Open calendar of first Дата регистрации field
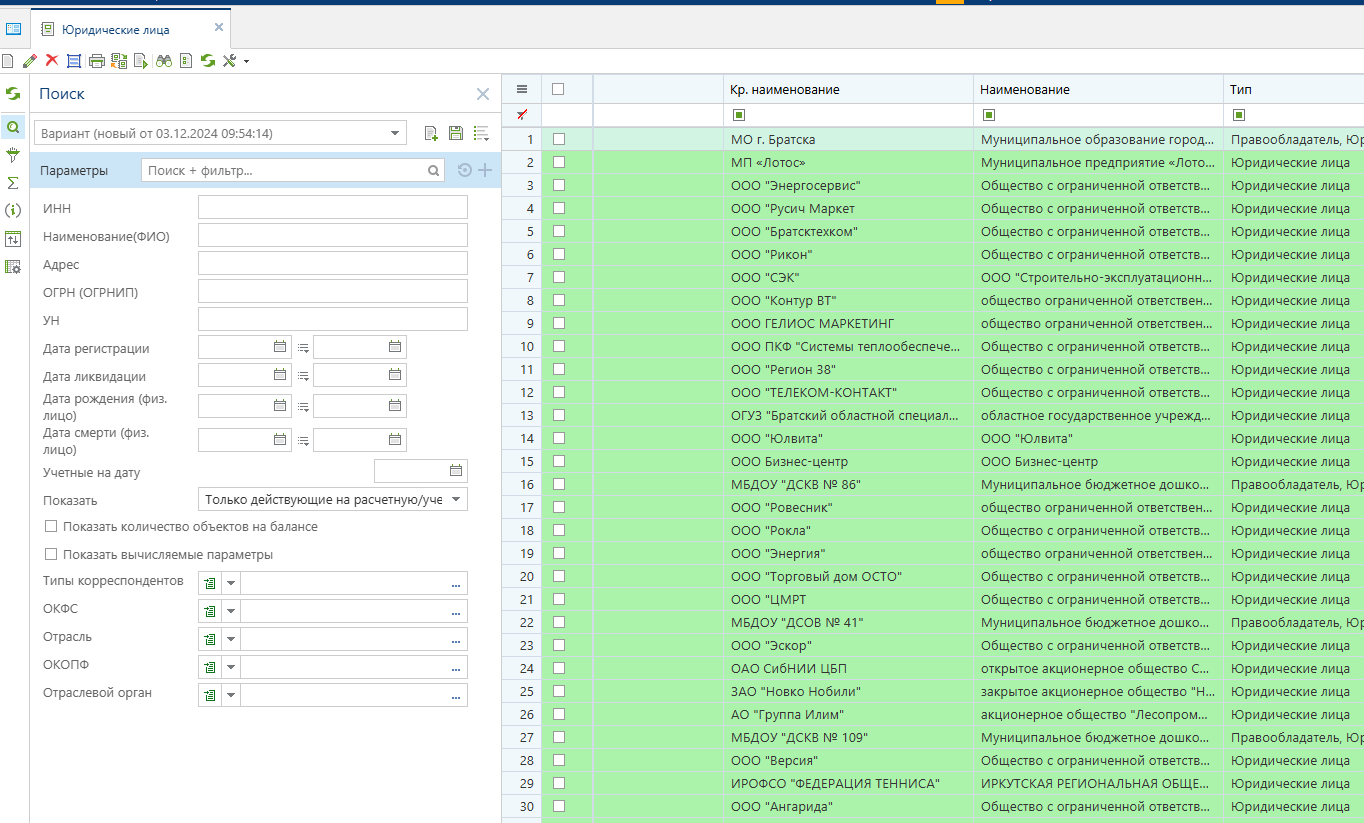 click(x=280, y=347)
